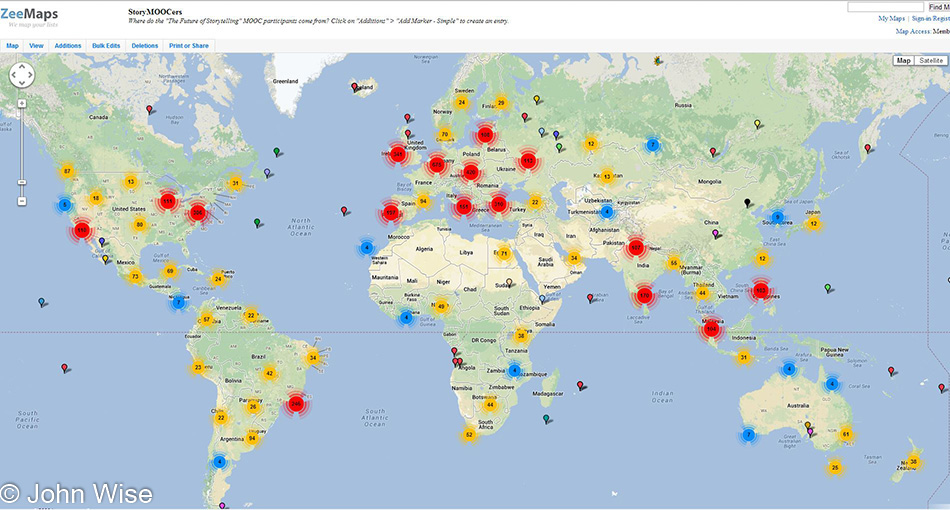The height and width of the screenshot is (510, 950).
Task: Open the Deletions menu
Action: pos(145,46)
